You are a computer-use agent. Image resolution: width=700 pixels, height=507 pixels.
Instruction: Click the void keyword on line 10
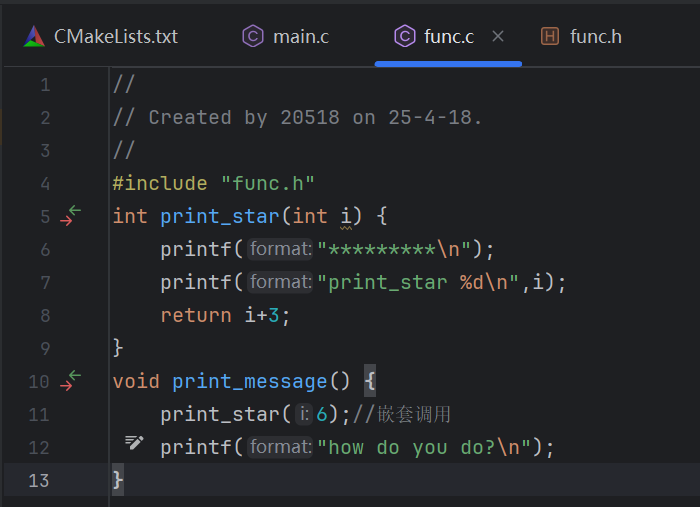pos(136,382)
